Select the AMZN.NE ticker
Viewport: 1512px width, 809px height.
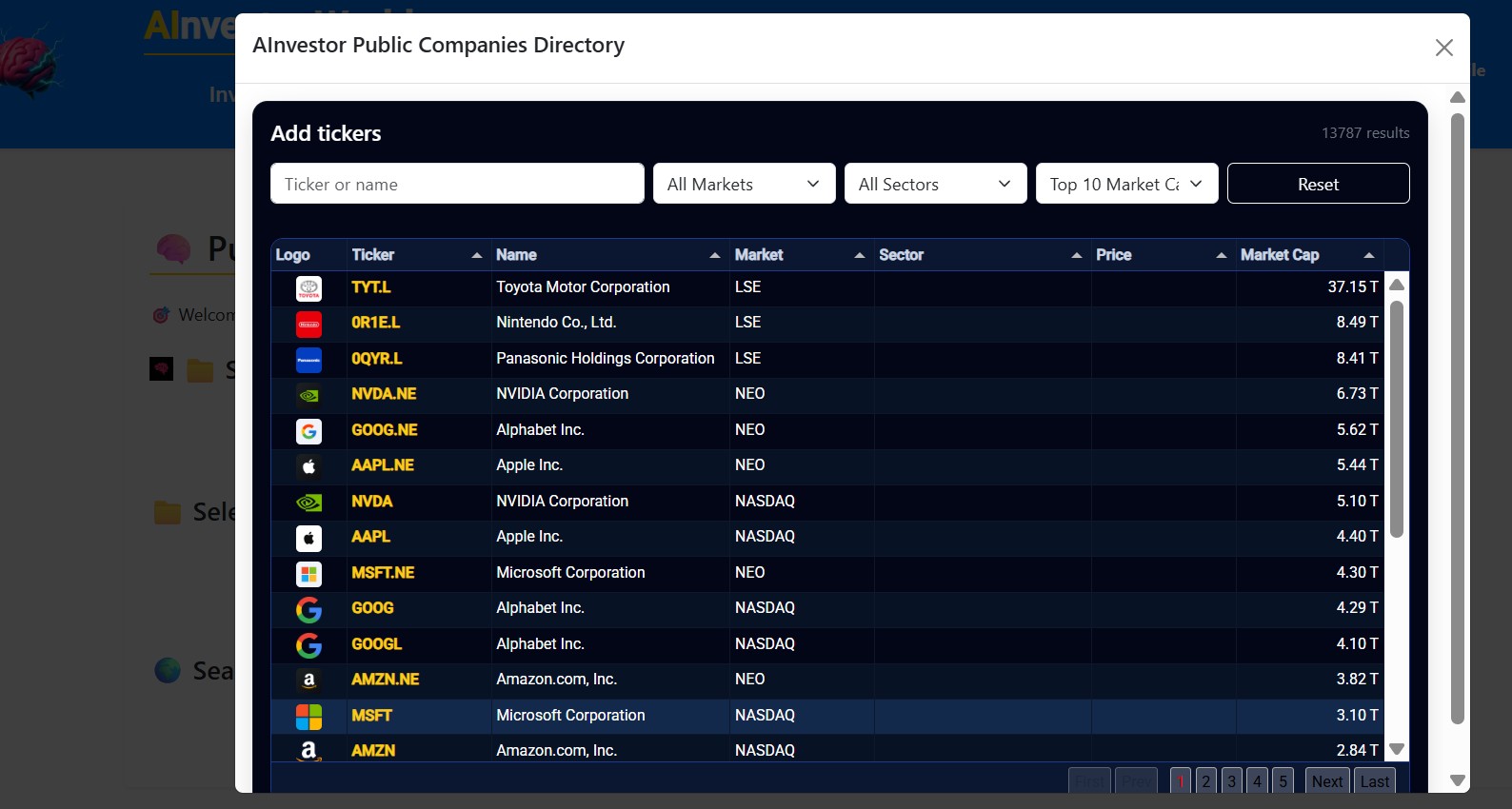point(386,680)
